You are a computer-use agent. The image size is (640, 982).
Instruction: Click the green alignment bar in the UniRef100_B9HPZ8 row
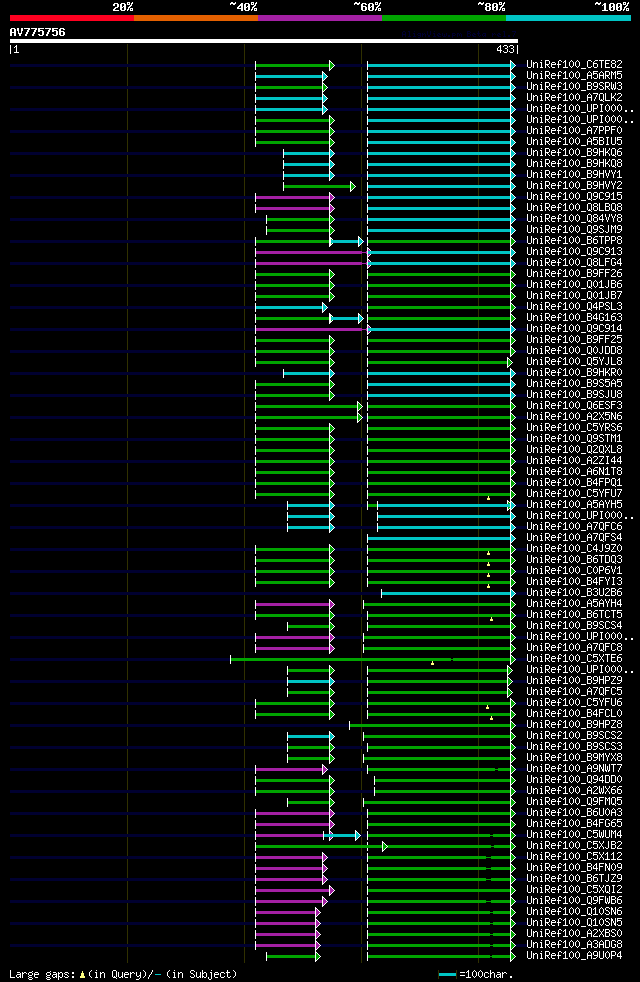coord(431,725)
